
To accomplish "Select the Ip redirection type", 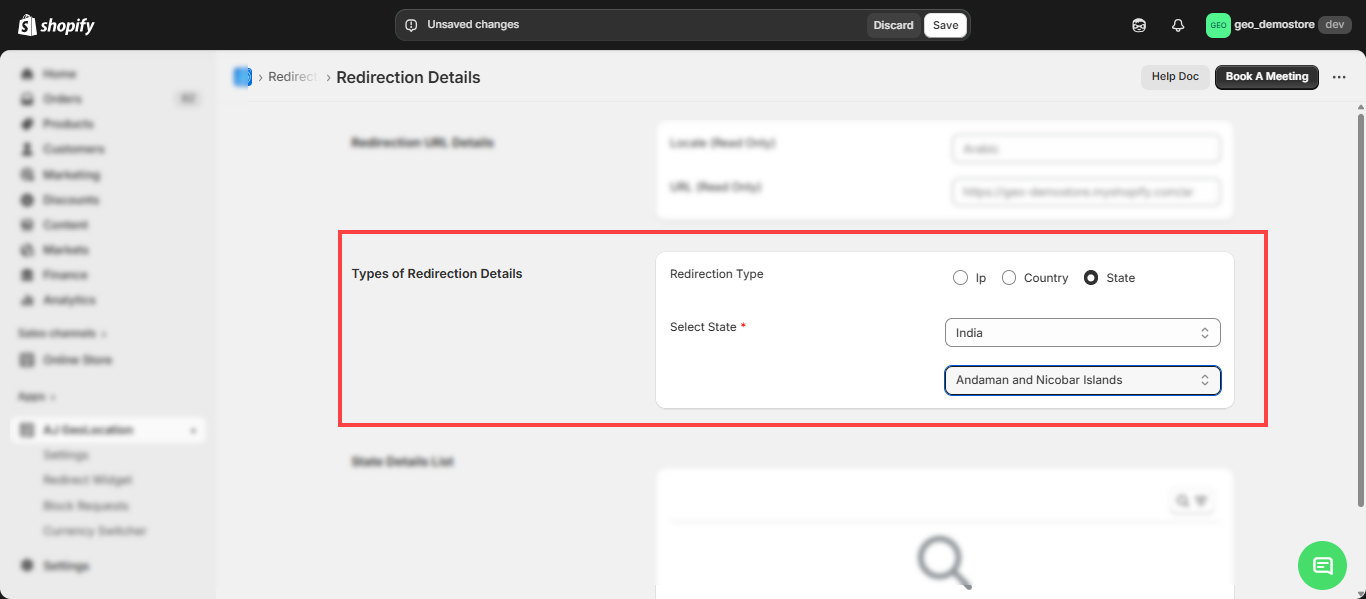I will (x=961, y=278).
